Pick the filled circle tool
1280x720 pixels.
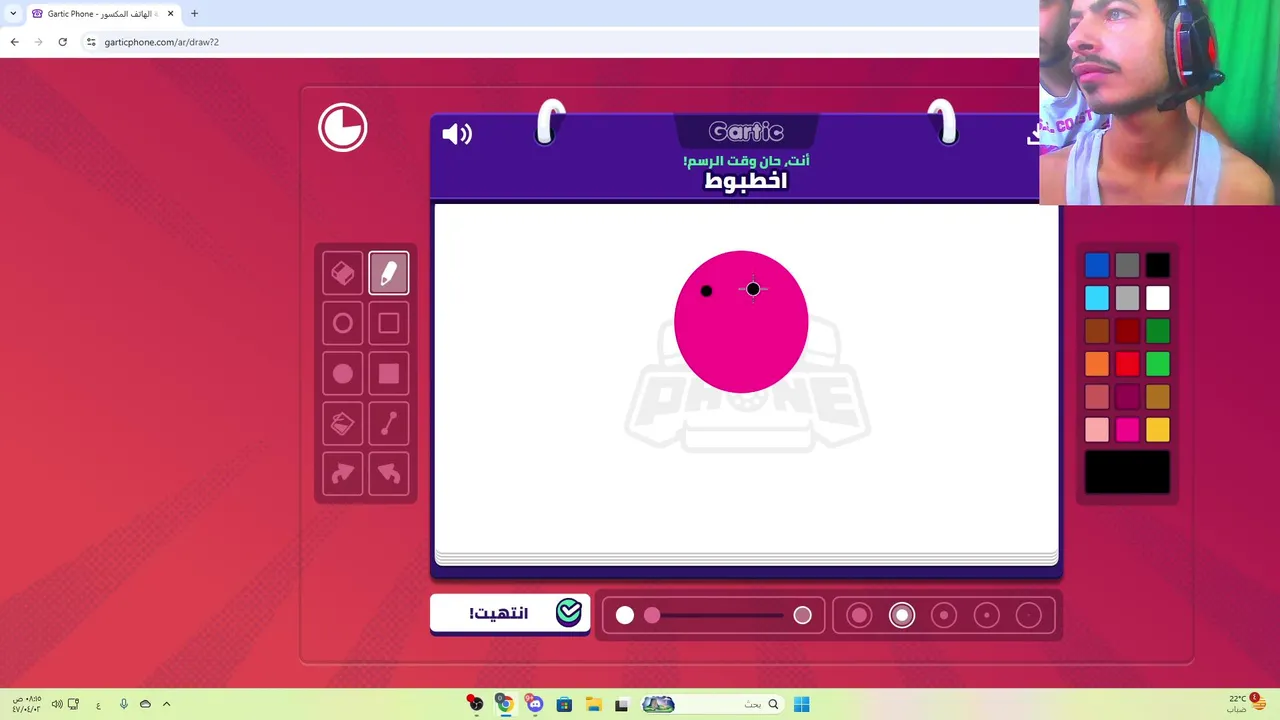tap(343, 373)
